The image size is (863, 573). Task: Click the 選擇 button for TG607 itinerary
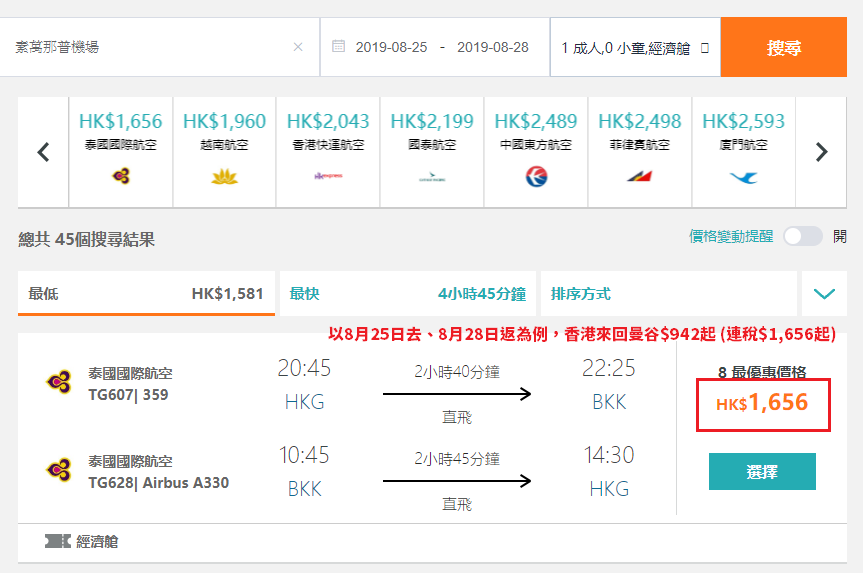pyautogui.click(x=762, y=472)
